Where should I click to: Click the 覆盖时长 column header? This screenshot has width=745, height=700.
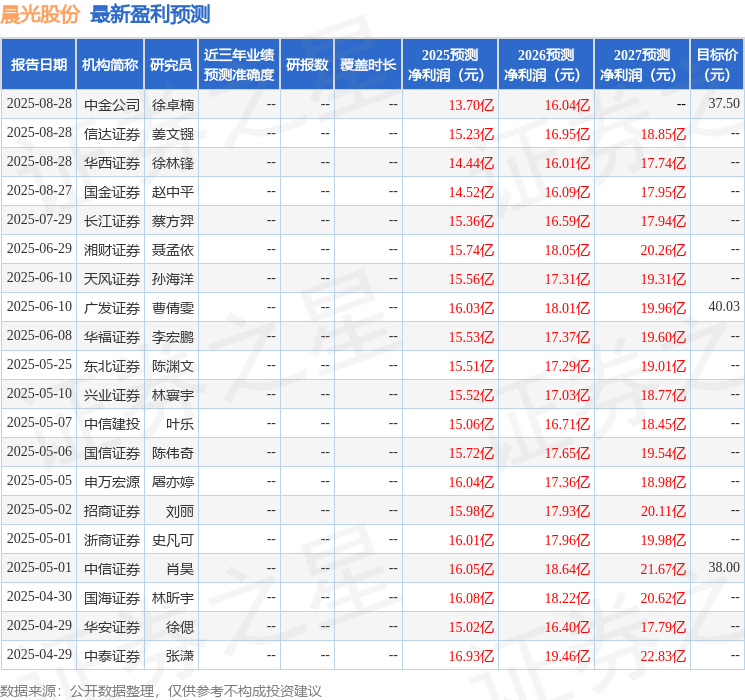(368, 65)
